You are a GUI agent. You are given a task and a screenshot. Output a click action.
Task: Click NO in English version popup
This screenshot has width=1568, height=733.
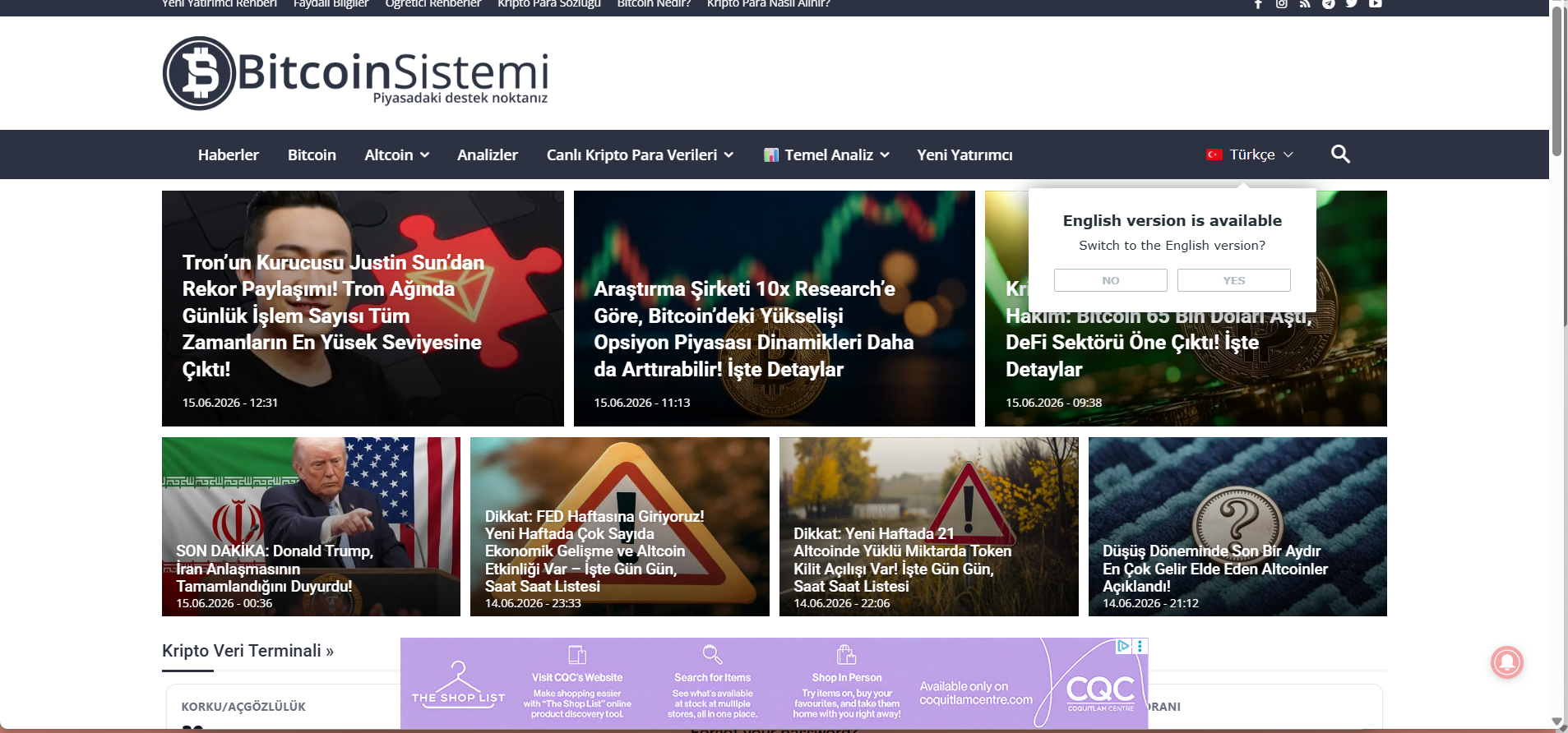(1110, 280)
